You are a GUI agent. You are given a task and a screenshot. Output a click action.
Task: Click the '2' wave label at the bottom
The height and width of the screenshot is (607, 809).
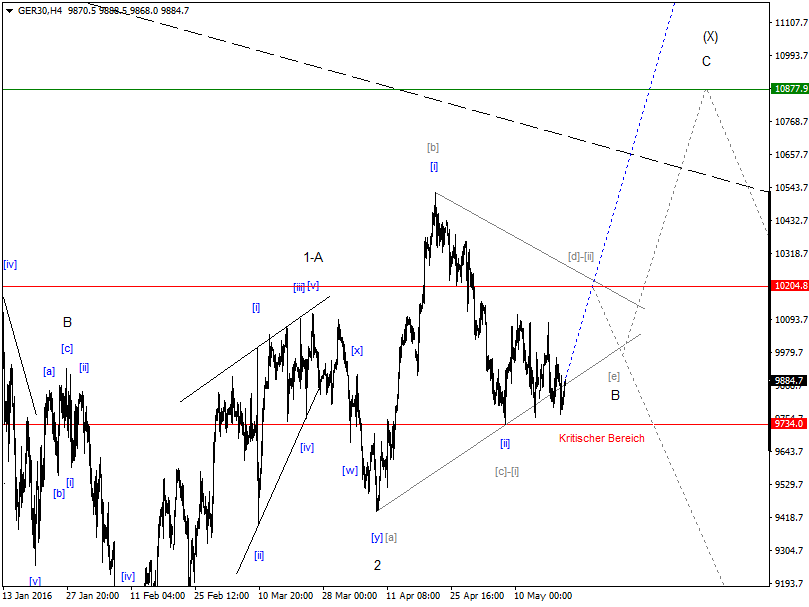pos(377,565)
